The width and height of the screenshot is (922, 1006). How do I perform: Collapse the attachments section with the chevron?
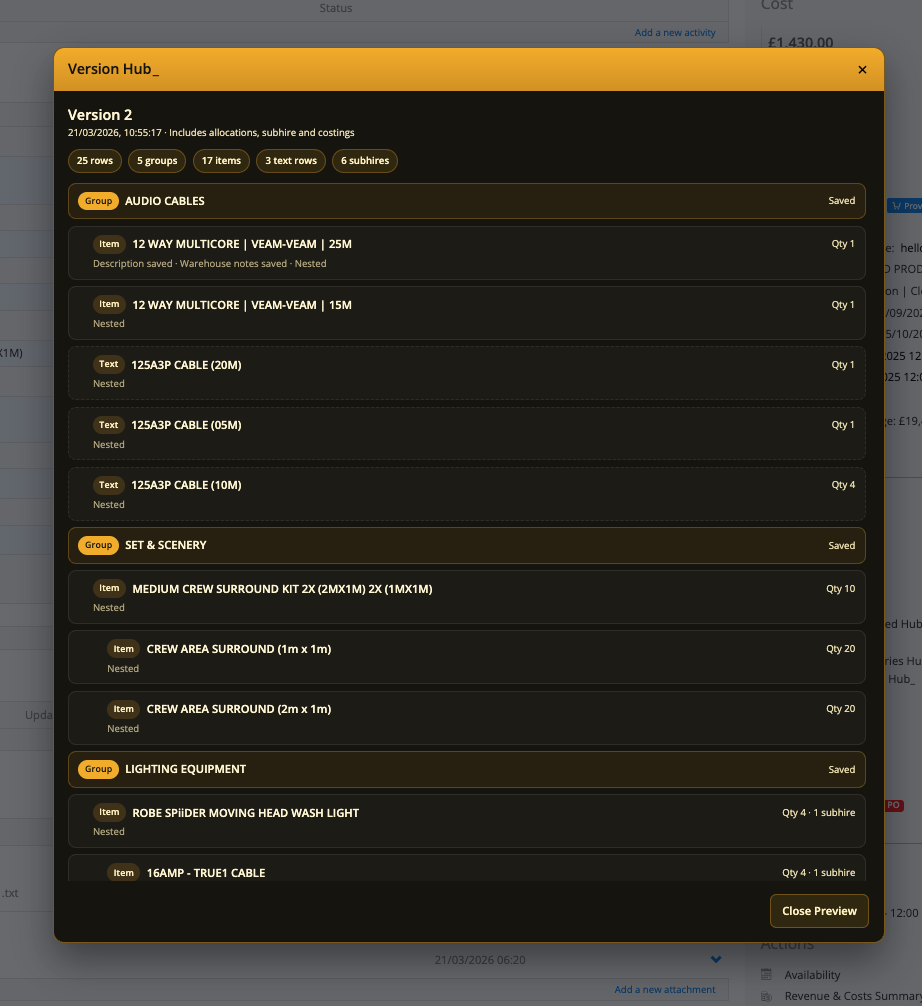point(716,958)
